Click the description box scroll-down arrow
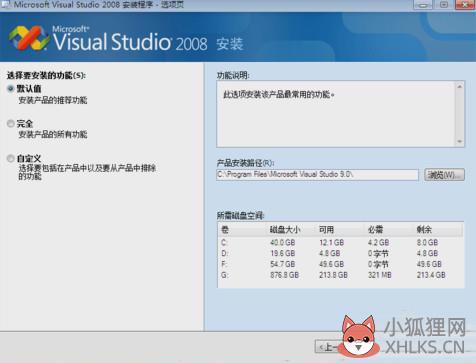 pos(460,141)
